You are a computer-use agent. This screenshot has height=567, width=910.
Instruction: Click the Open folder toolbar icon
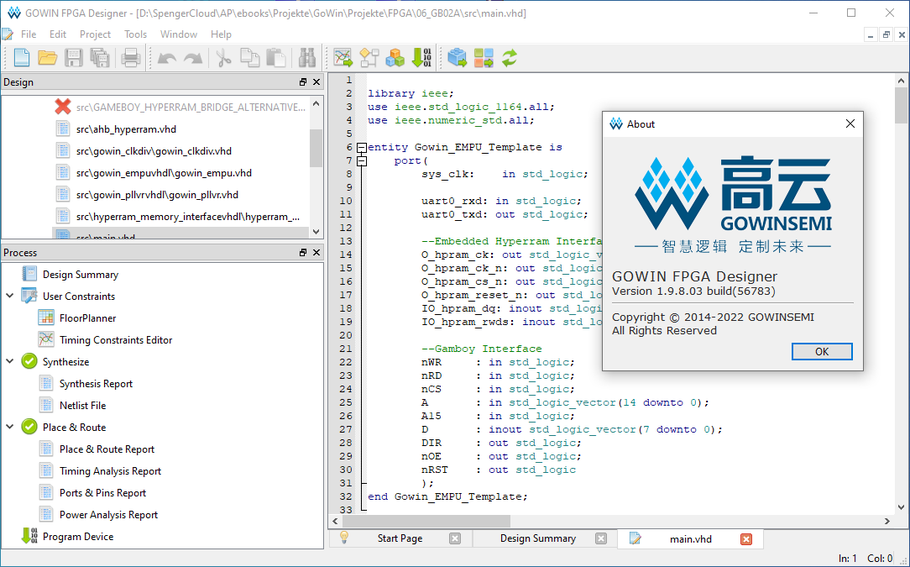pos(48,58)
